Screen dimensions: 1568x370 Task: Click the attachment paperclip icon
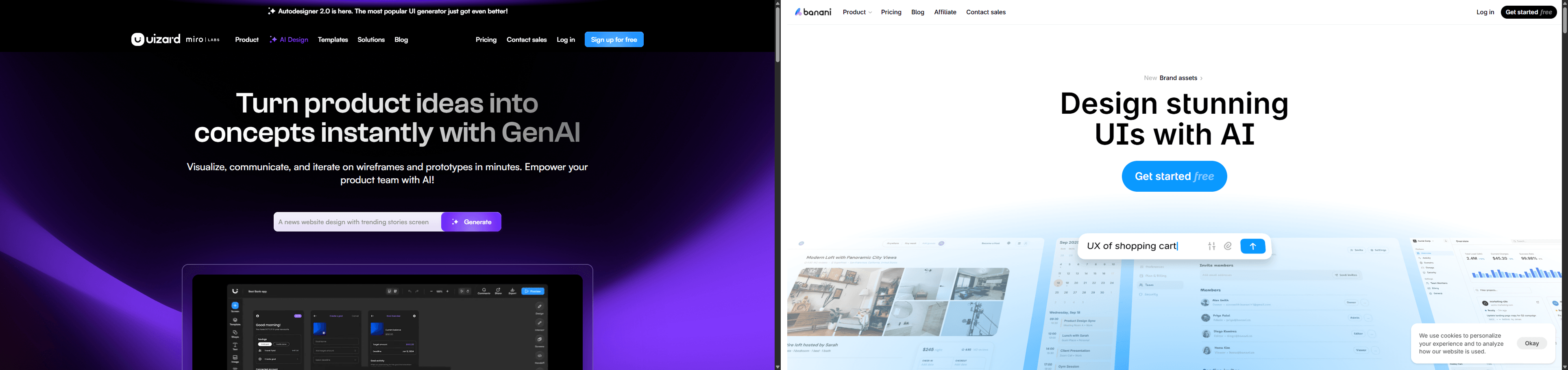1228,246
